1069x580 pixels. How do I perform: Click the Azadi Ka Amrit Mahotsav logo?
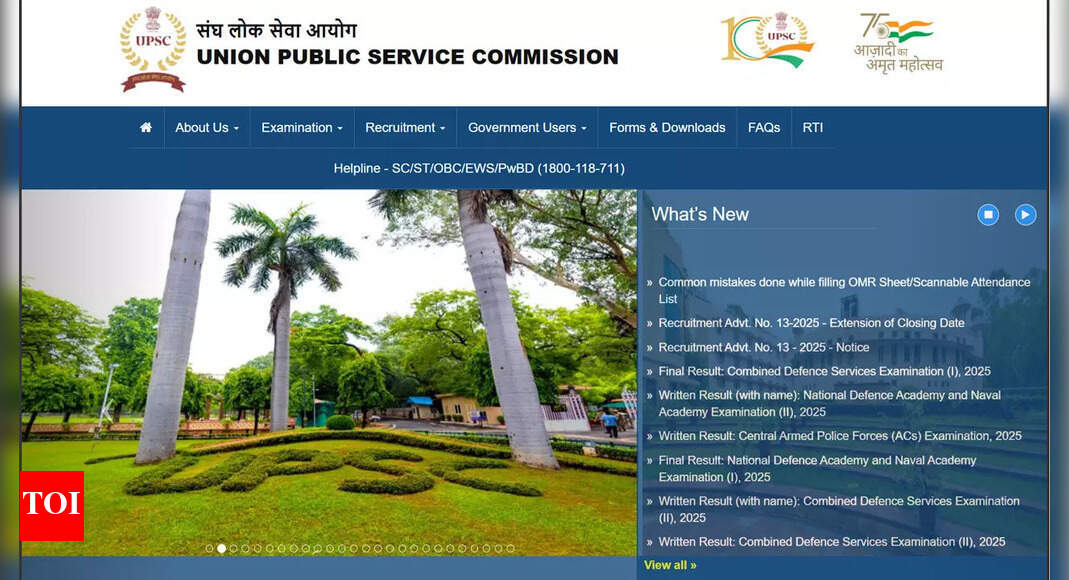(898, 43)
